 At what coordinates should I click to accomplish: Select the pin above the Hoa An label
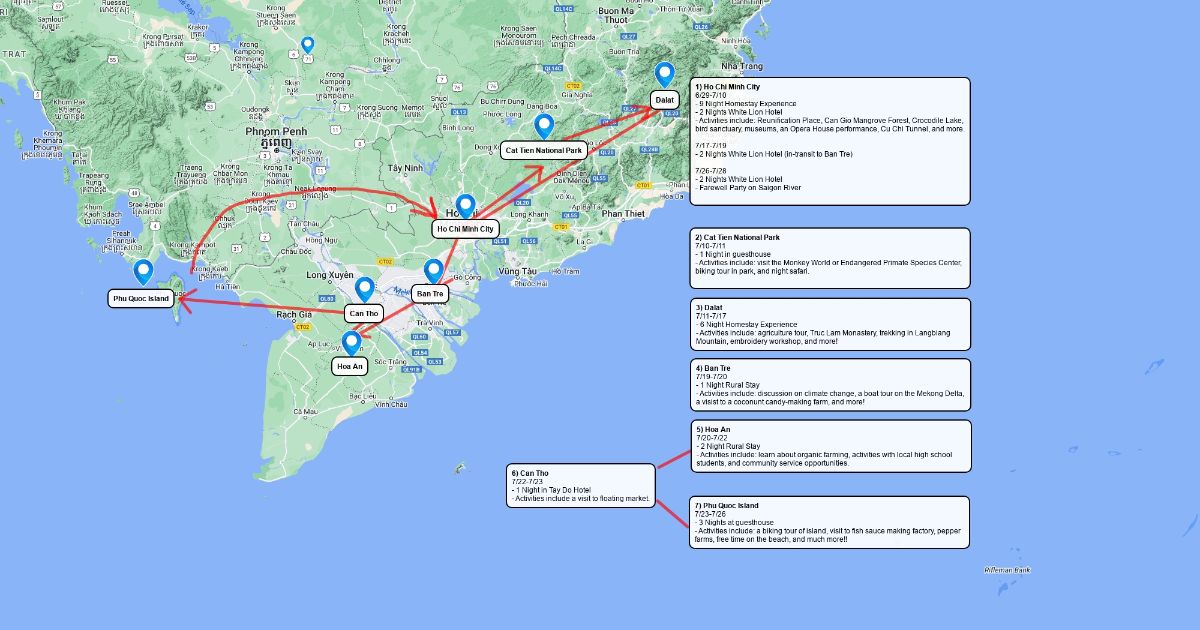(350, 343)
